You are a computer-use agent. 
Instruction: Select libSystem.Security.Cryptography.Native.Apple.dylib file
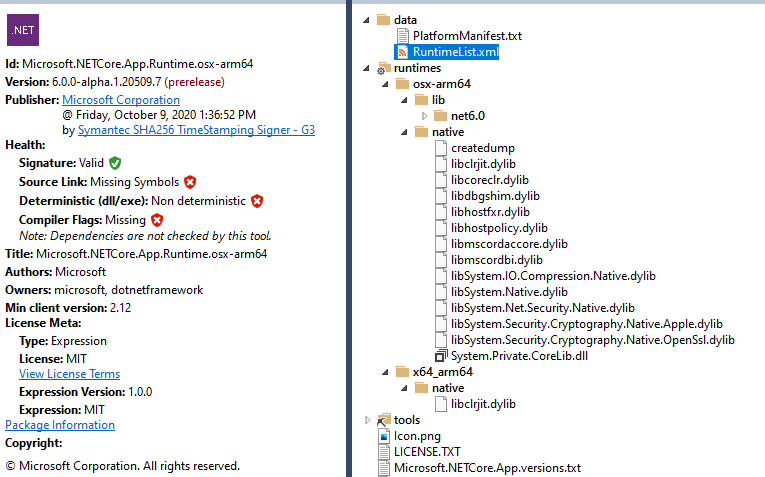coord(586,324)
